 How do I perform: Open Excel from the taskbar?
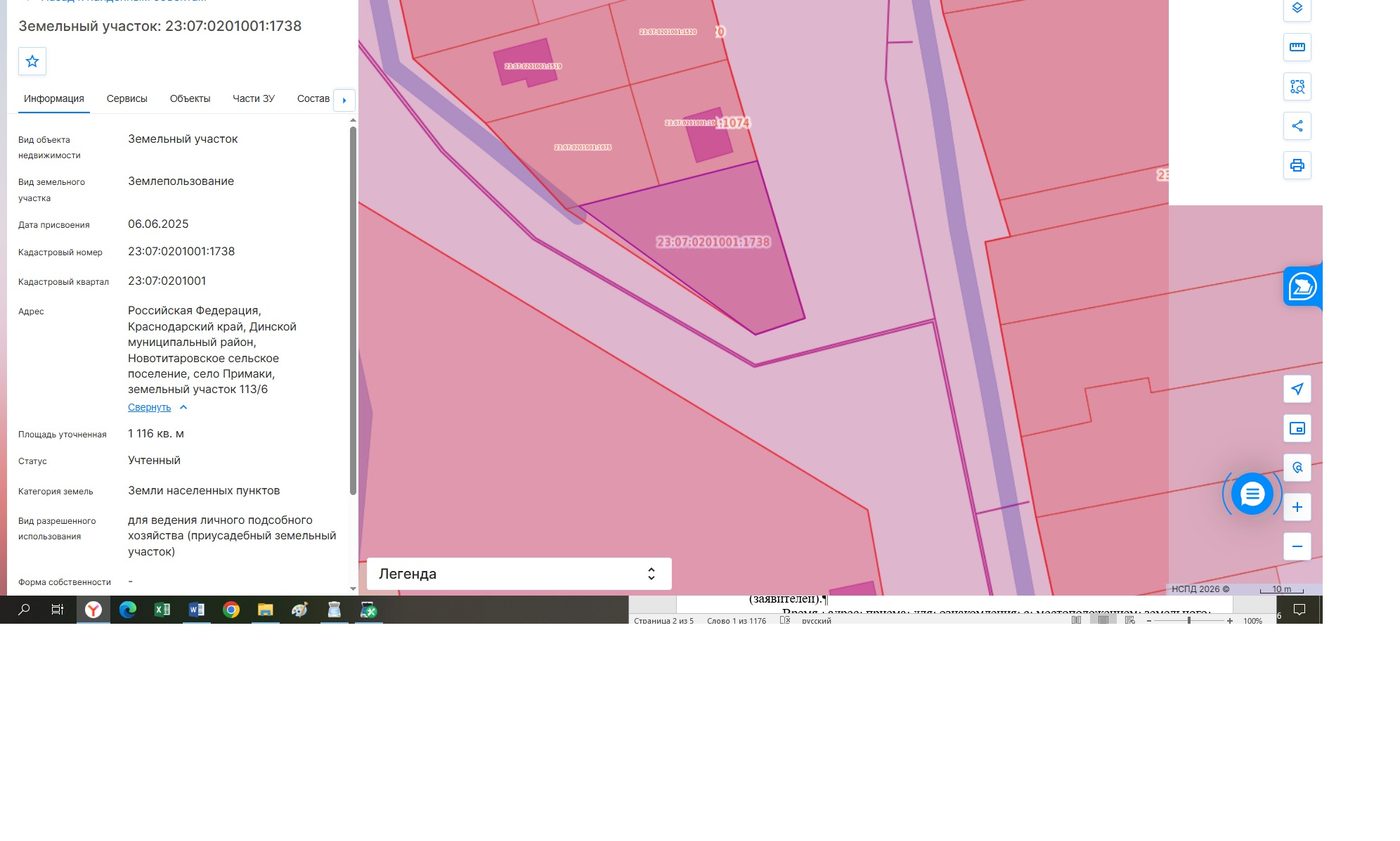pos(162,610)
